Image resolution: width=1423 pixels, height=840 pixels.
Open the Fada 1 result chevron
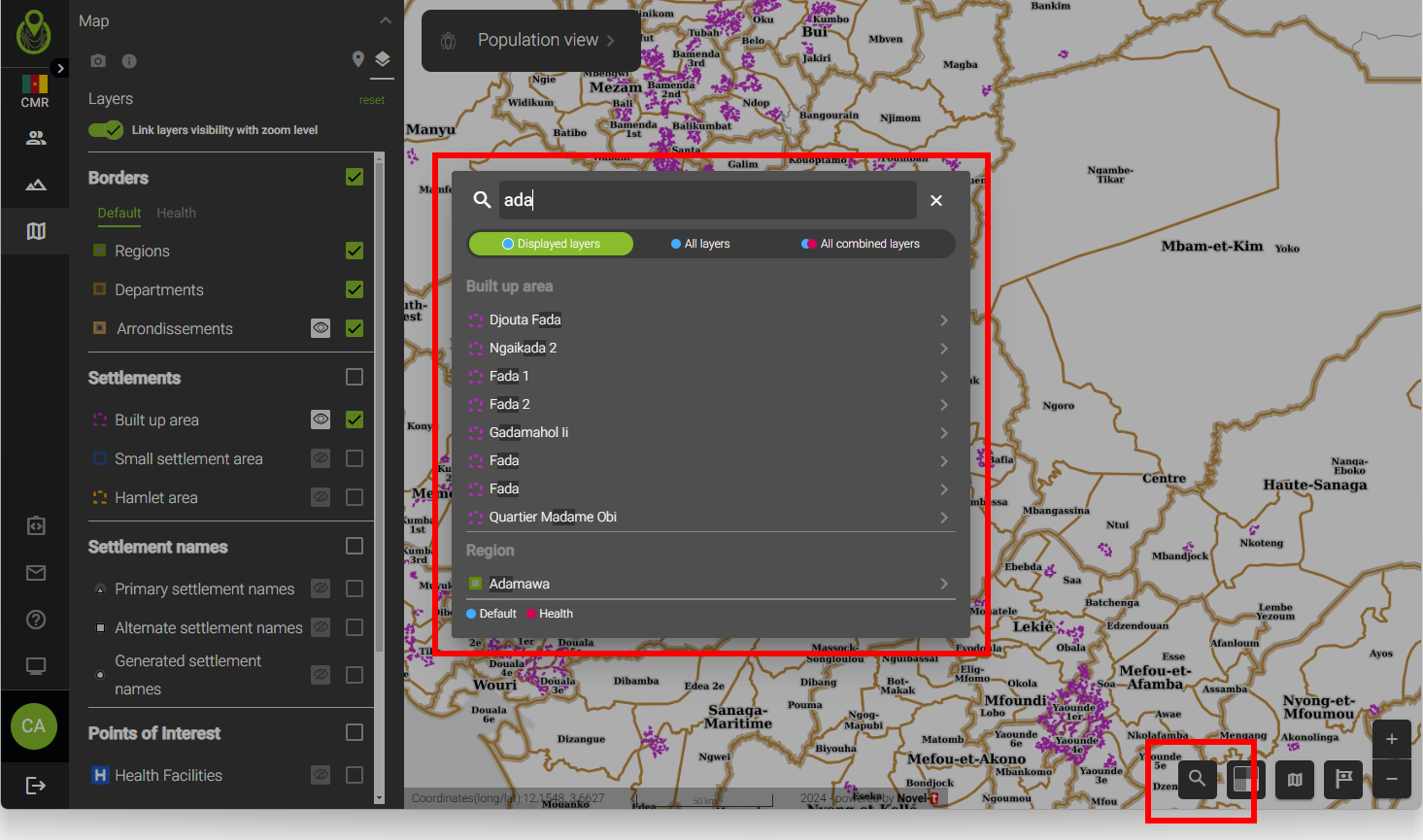point(943,377)
